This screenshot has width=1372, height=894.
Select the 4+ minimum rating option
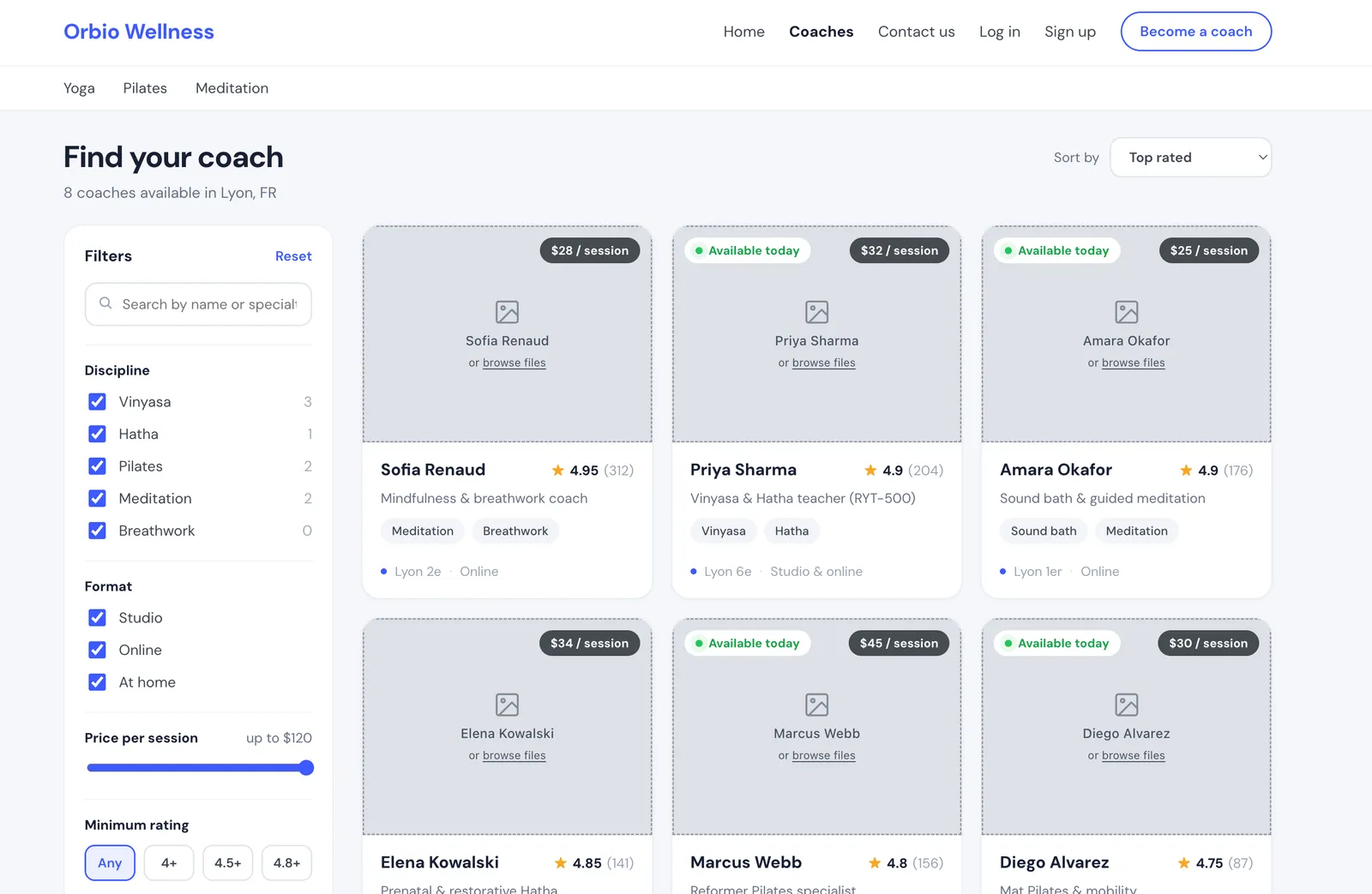[x=169, y=863]
